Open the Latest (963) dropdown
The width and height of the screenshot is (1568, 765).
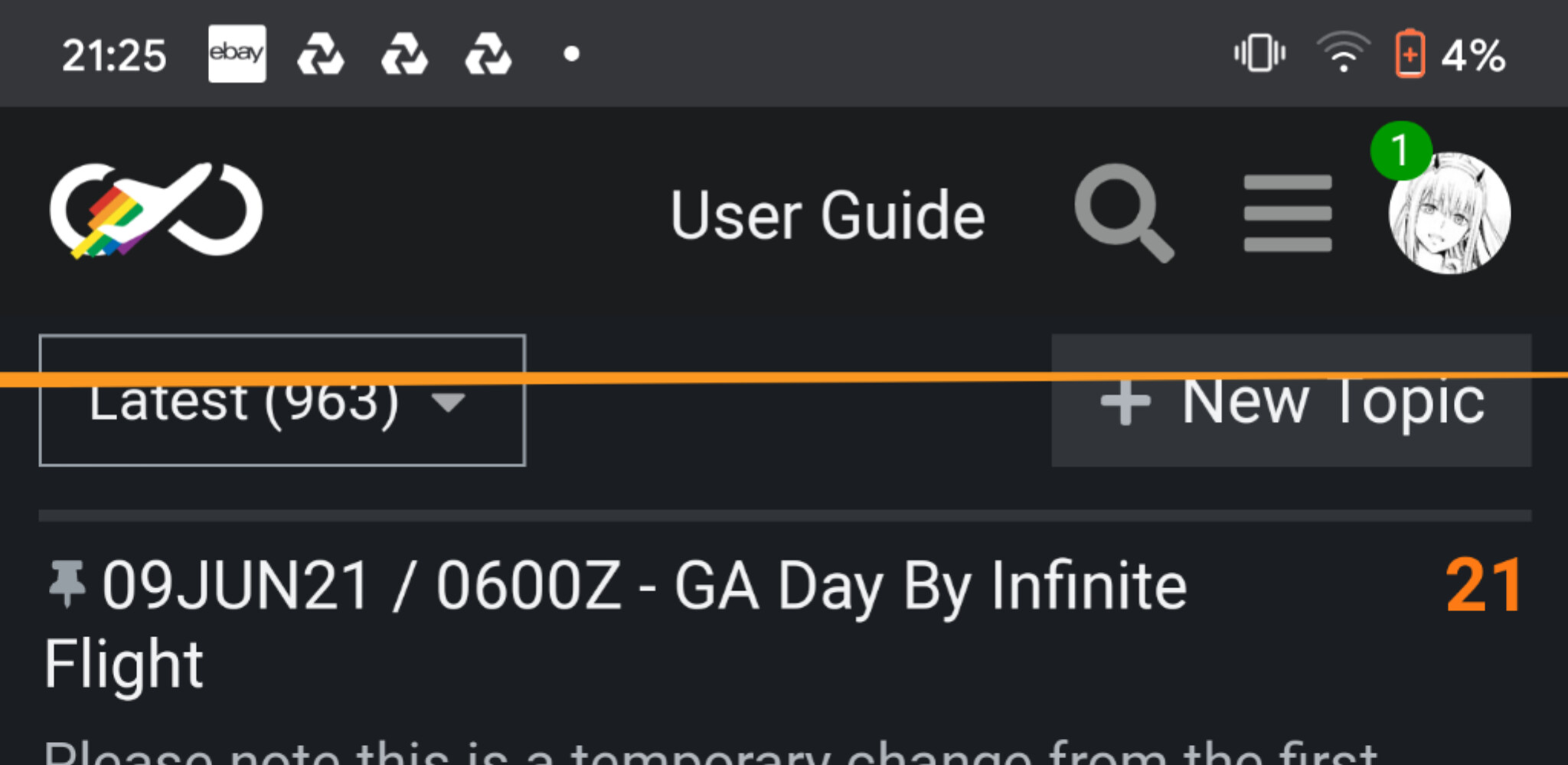281,401
